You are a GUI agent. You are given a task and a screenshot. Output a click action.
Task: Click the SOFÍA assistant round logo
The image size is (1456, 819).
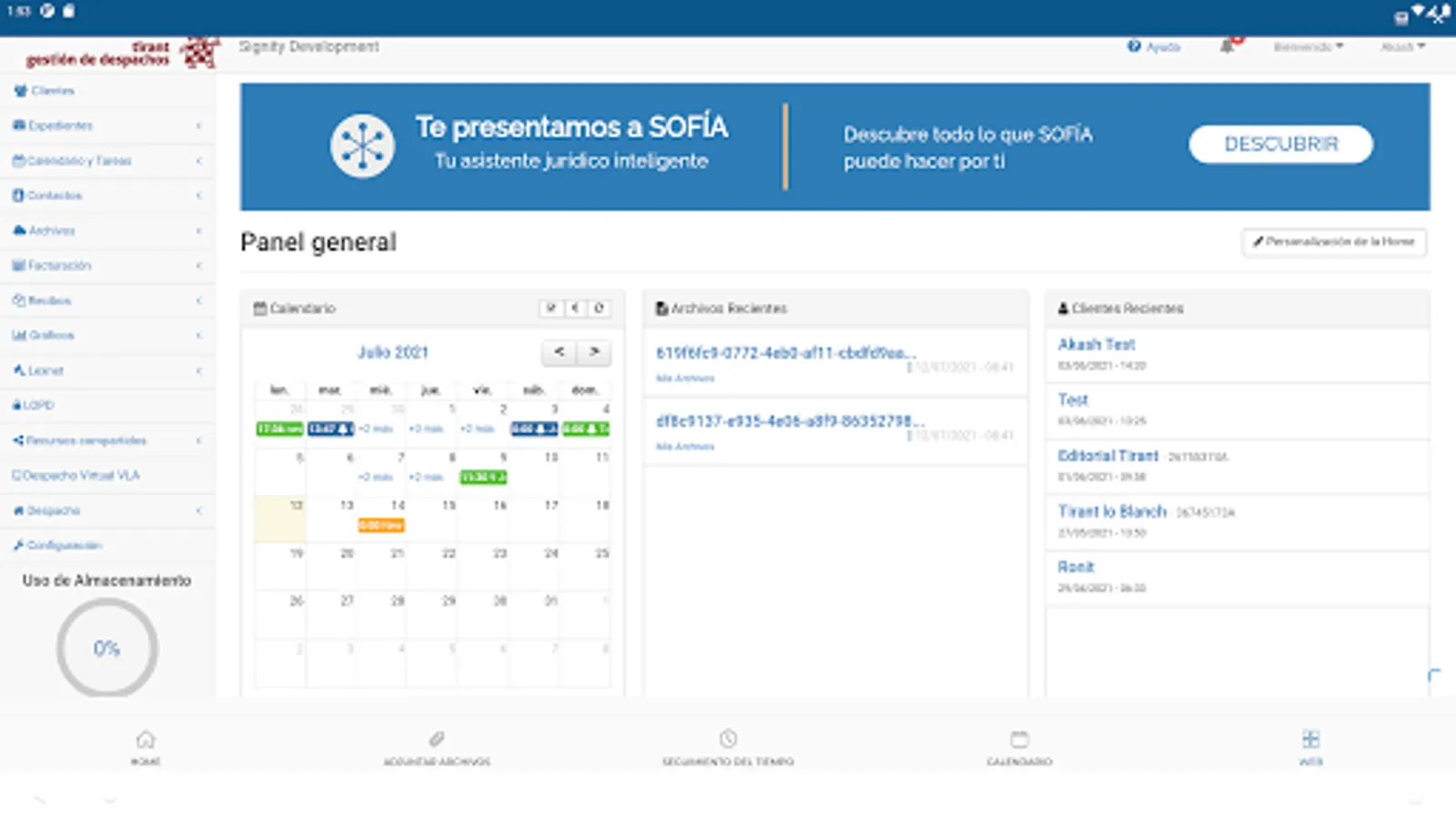click(x=362, y=147)
